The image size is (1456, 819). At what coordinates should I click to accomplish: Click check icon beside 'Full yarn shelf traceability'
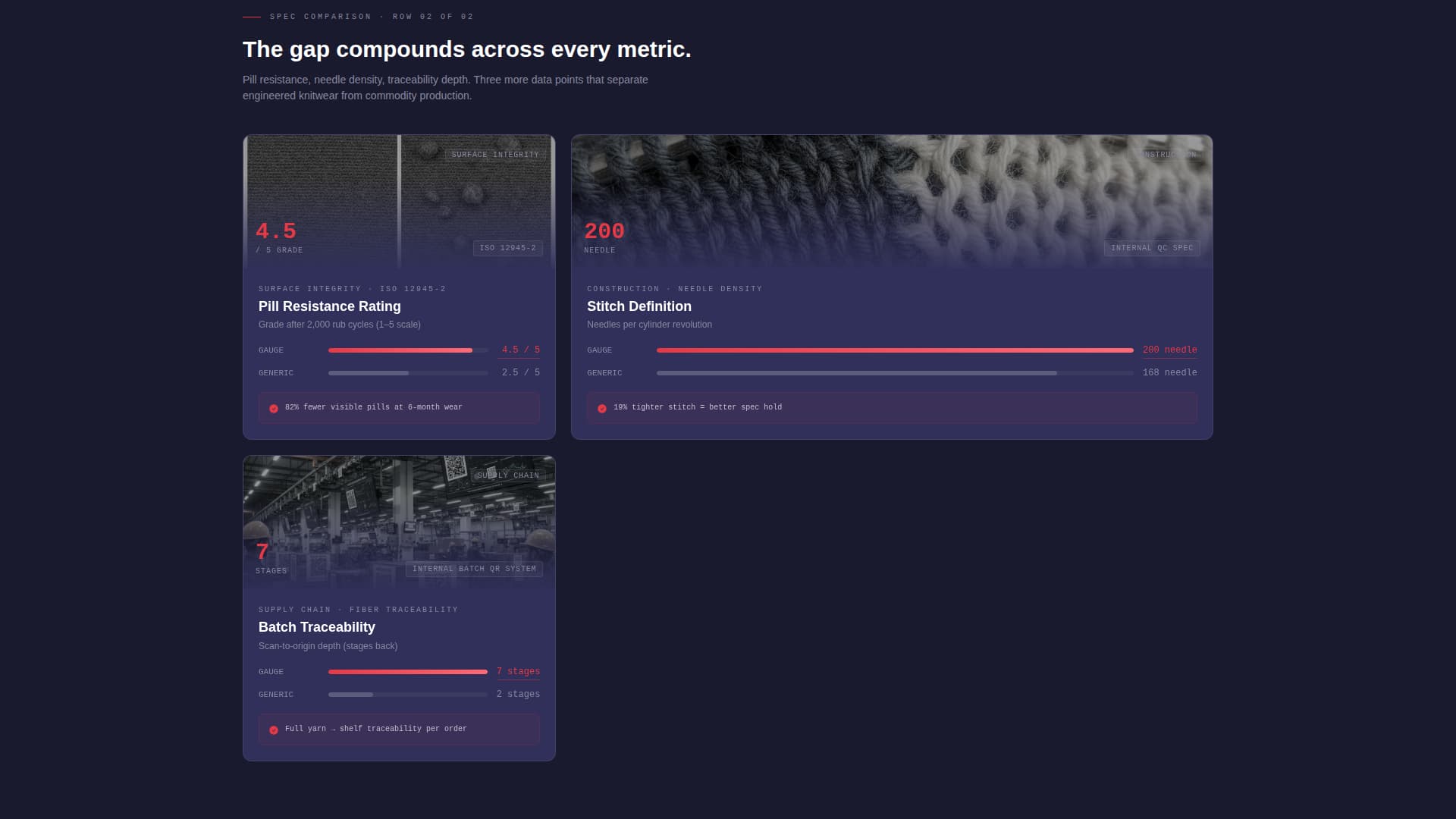click(274, 730)
